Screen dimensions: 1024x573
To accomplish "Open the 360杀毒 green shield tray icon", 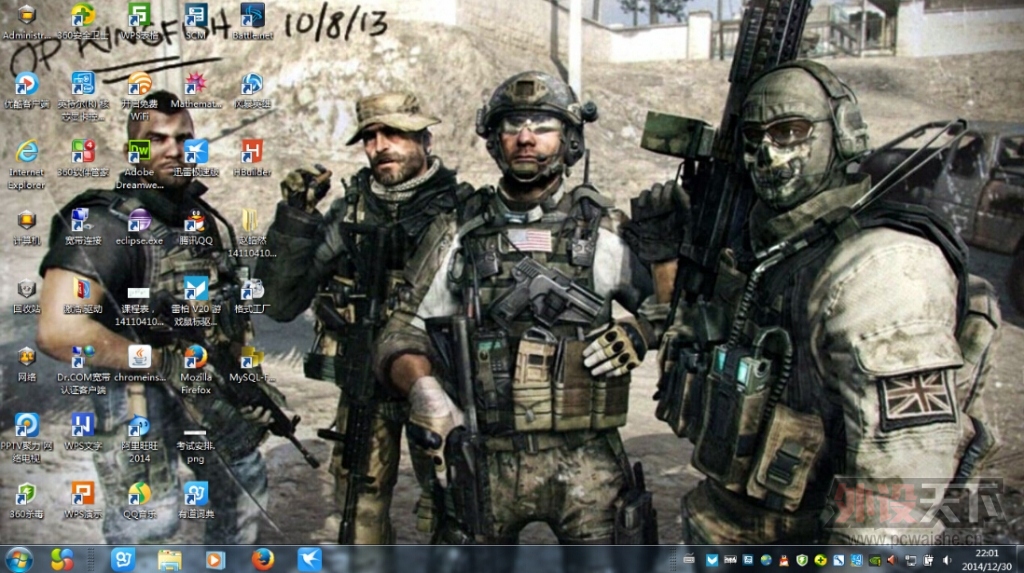I will pyautogui.click(x=802, y=561).
